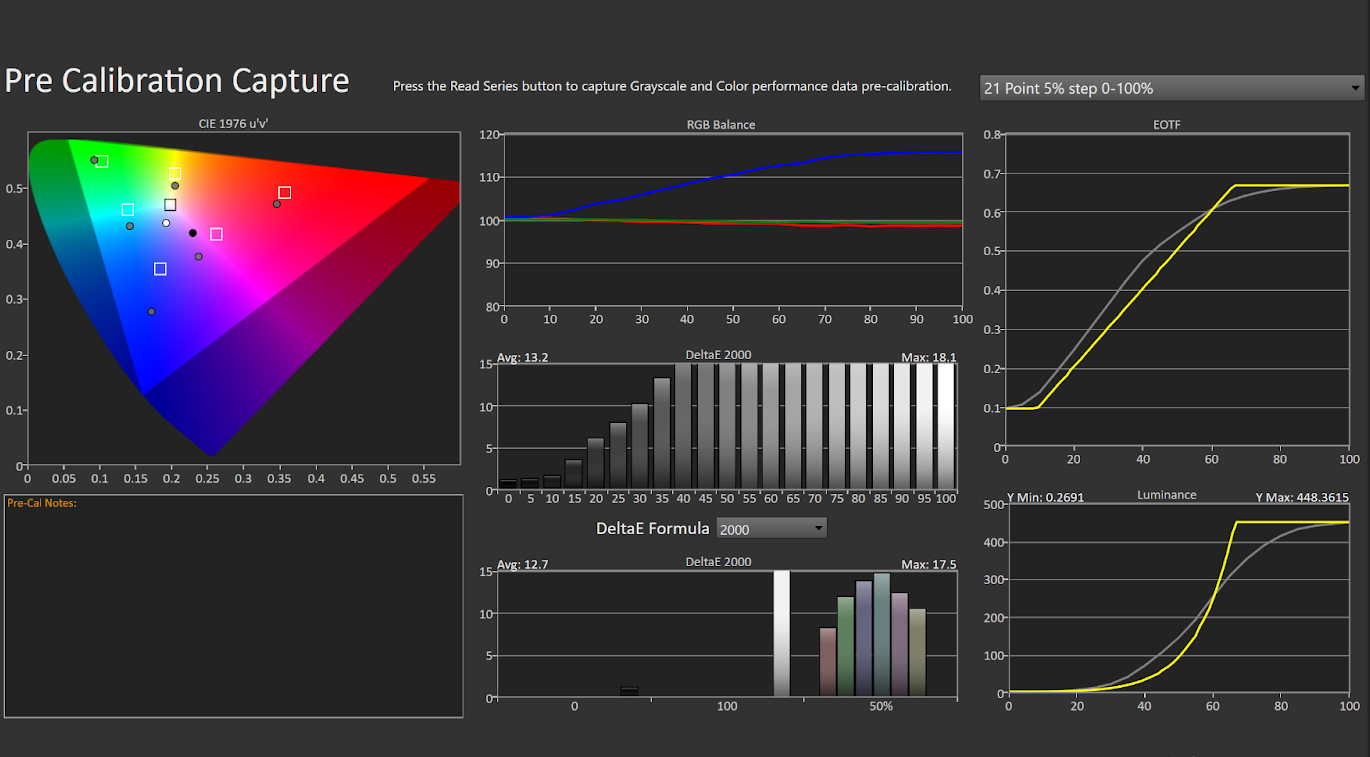This screenshot has width=1370, height=757.
Task: Click the "Press the Read Series button" instruction text
Action: [x=671, y=86]
